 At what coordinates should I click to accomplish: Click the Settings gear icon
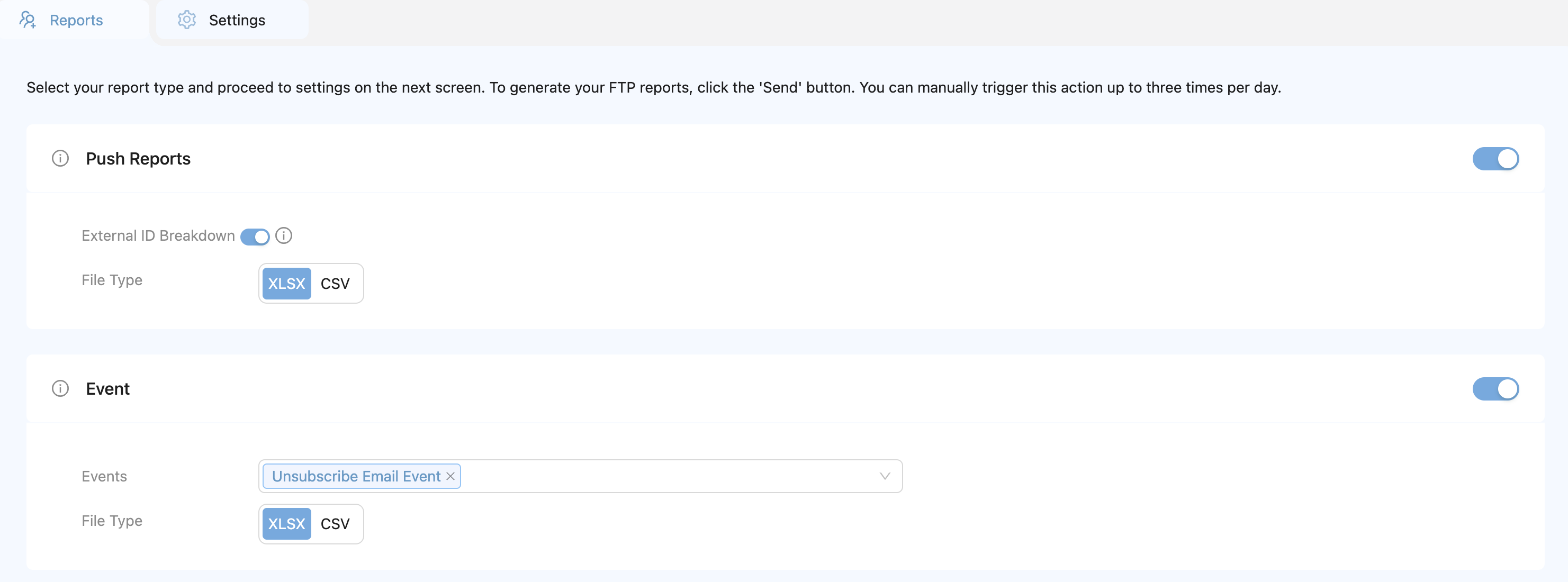coord(186,20)
